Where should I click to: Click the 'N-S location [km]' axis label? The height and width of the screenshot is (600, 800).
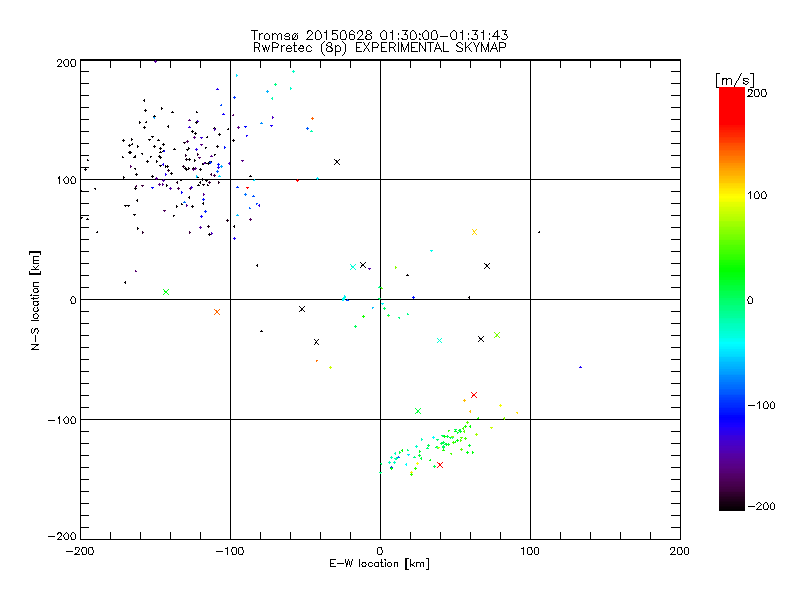[35, 300]
